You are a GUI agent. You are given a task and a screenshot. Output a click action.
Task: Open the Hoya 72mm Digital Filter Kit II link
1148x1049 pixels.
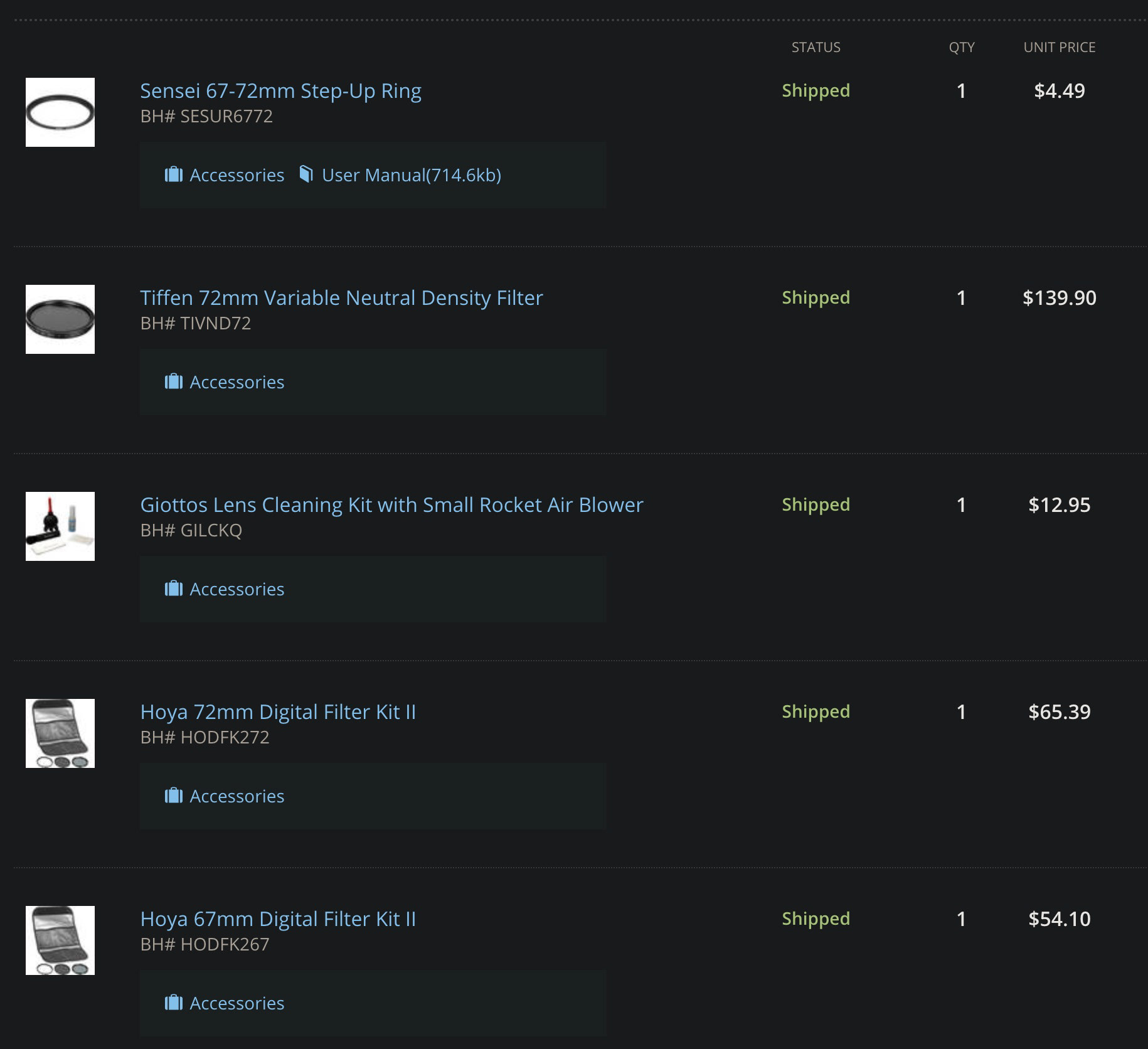(x=278, y=712)
